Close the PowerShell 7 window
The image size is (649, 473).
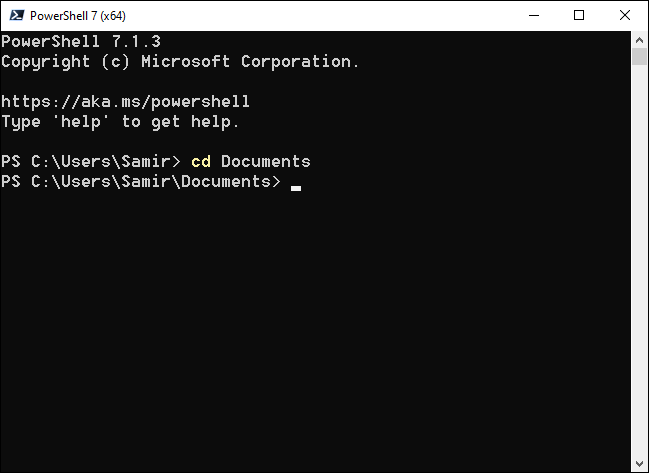point(625,15)
